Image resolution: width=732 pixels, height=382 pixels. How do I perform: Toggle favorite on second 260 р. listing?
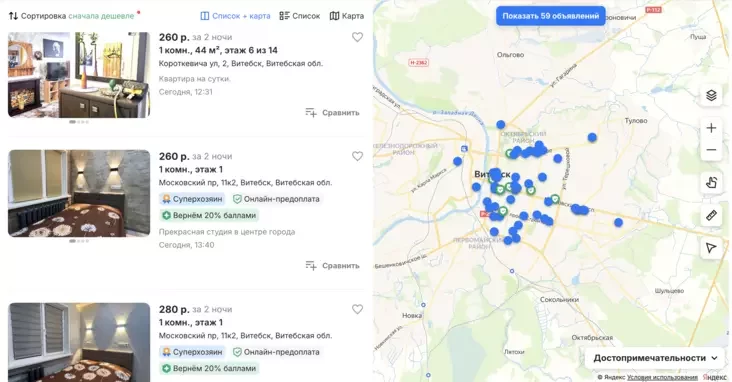(x=357, y=156)
